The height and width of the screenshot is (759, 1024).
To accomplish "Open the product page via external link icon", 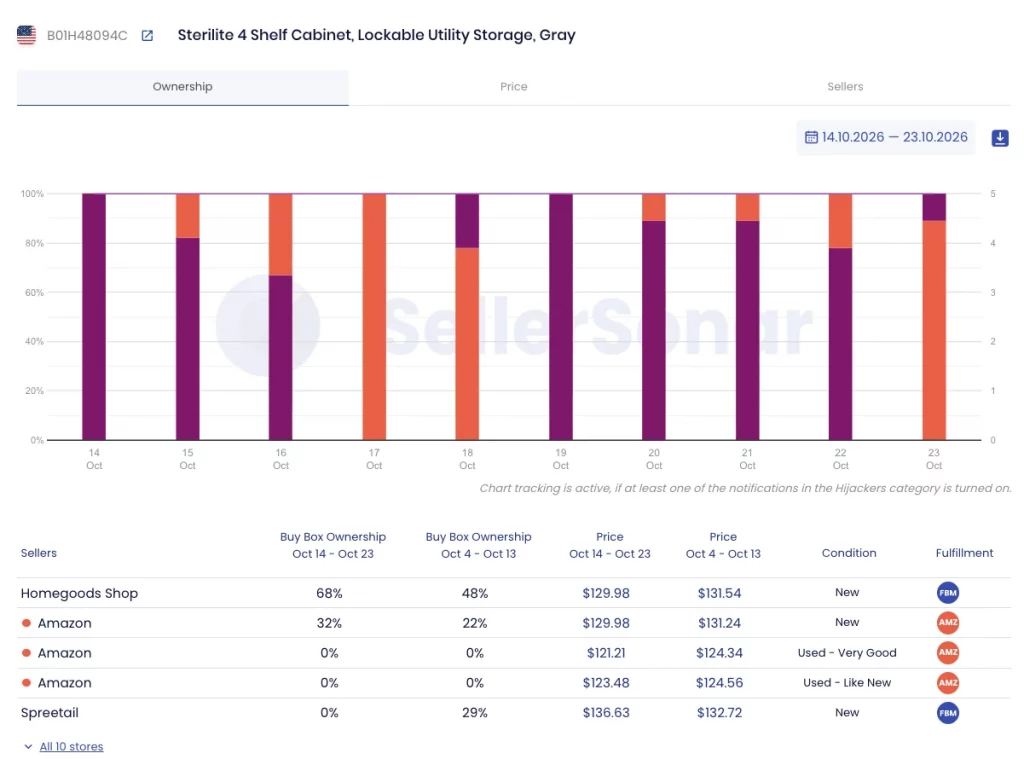I will tap(148, 36).
